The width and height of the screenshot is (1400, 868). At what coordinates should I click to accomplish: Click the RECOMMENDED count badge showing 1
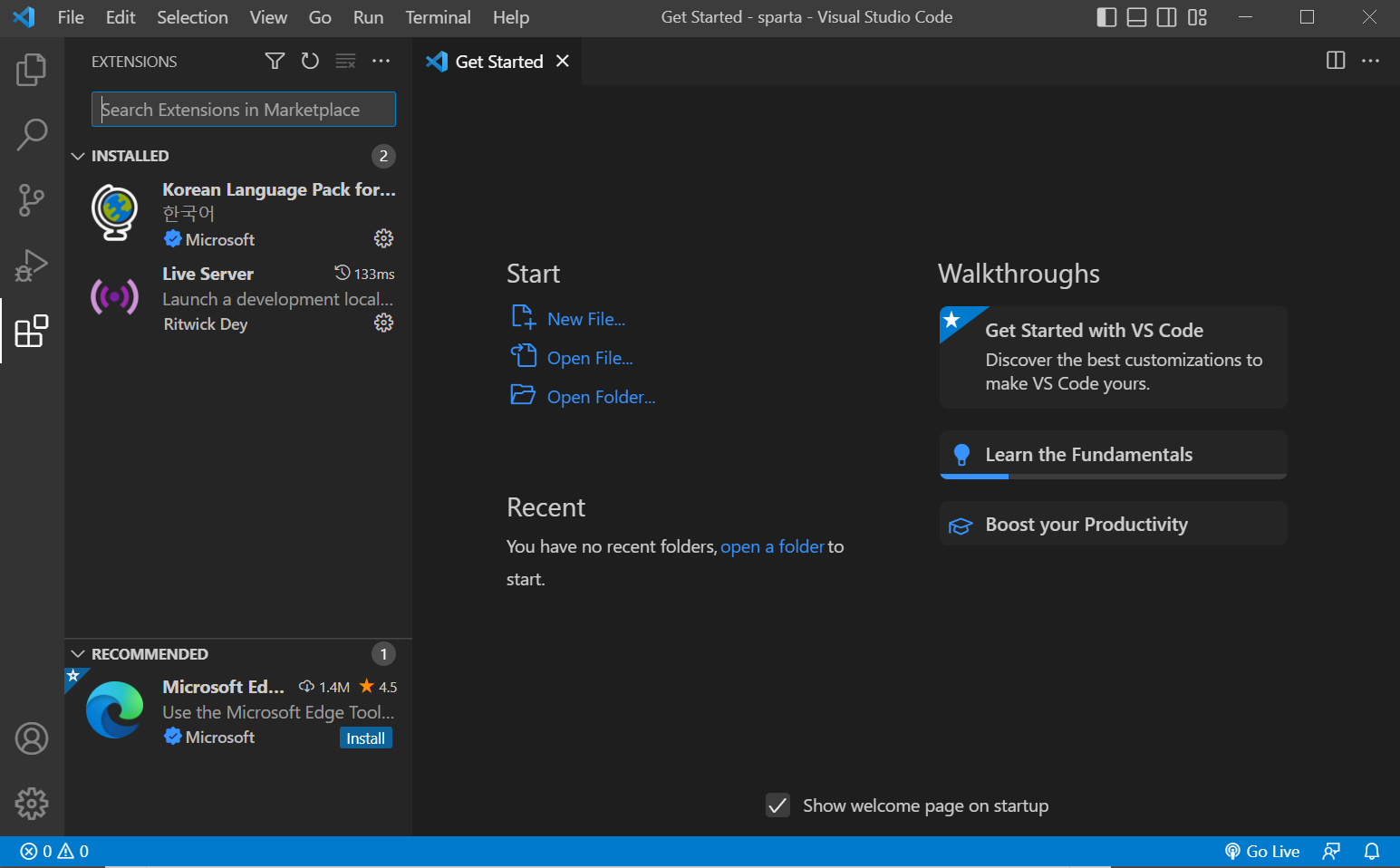point(383,654)
